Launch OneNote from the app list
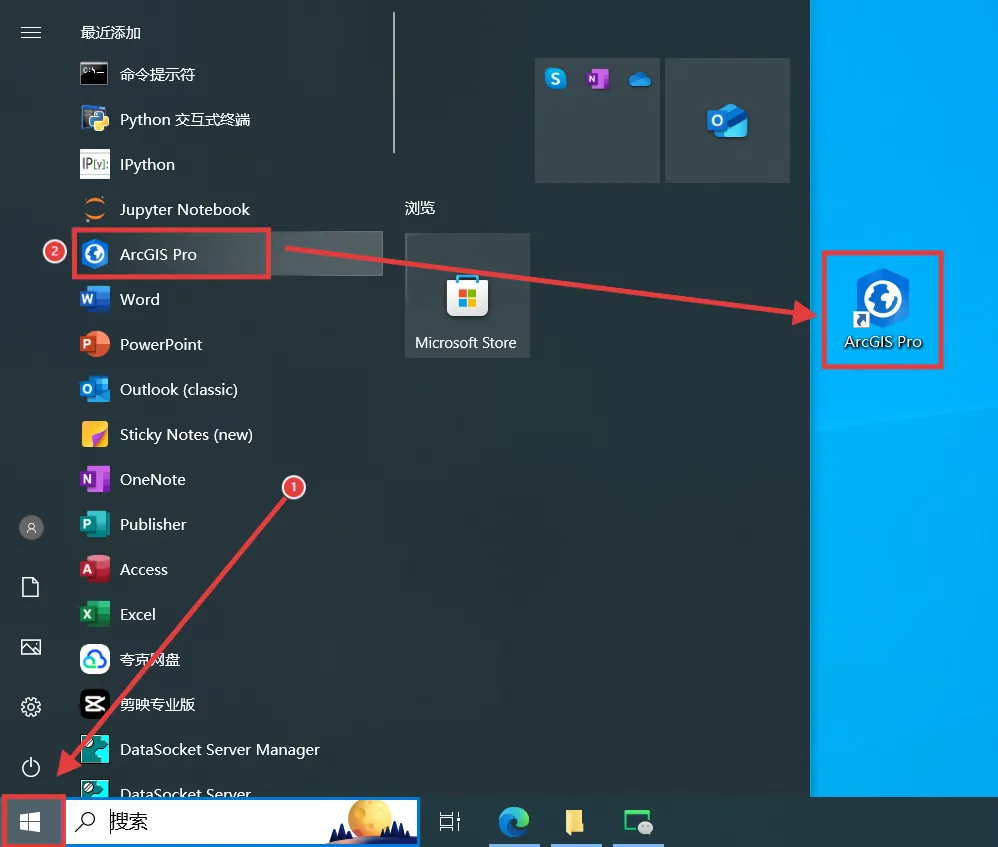Image resolution: width=998 pixels, height=847 pixels. click(x=229, y=479)
